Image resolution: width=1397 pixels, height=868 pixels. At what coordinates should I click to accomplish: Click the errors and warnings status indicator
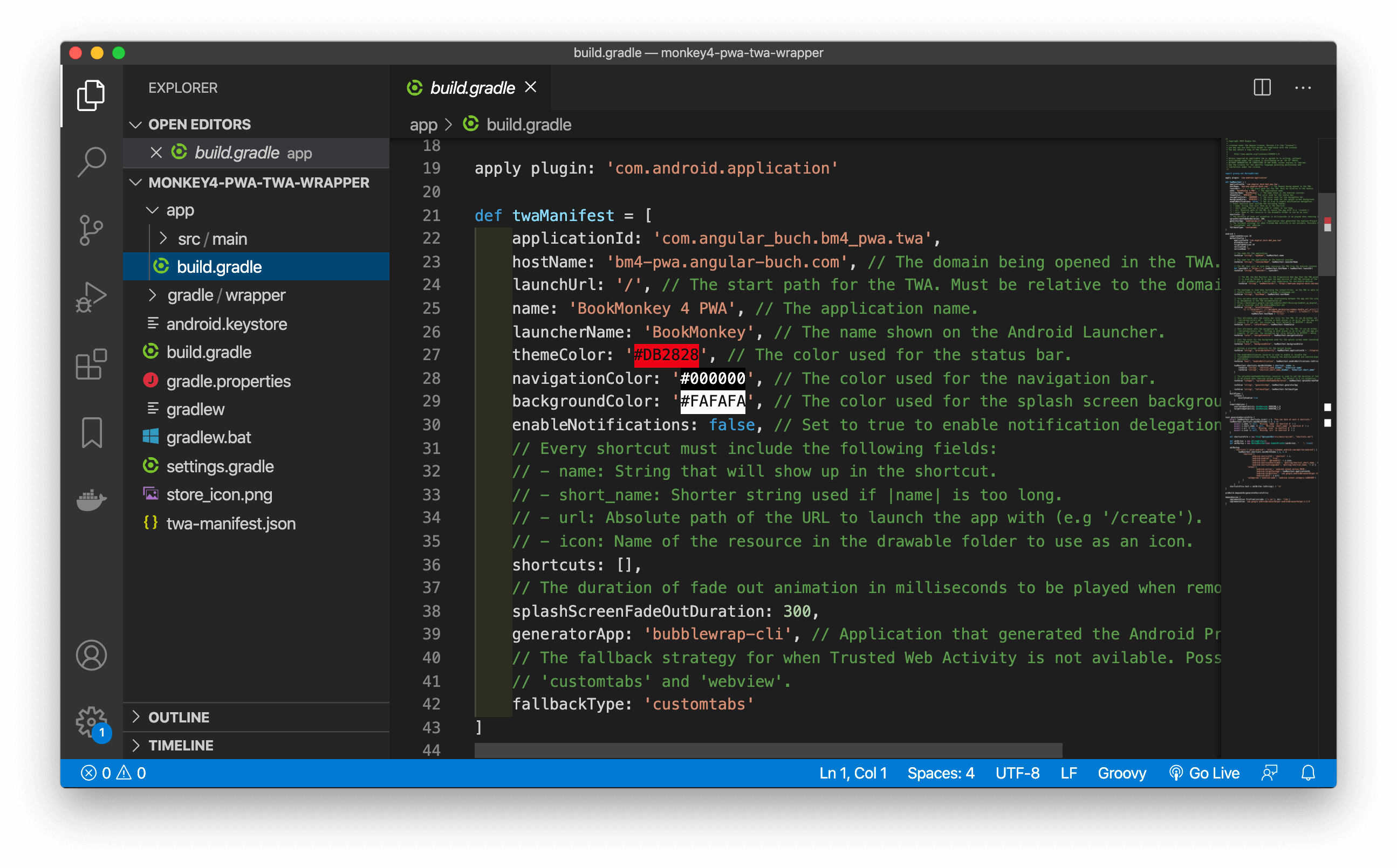[113, 773]
